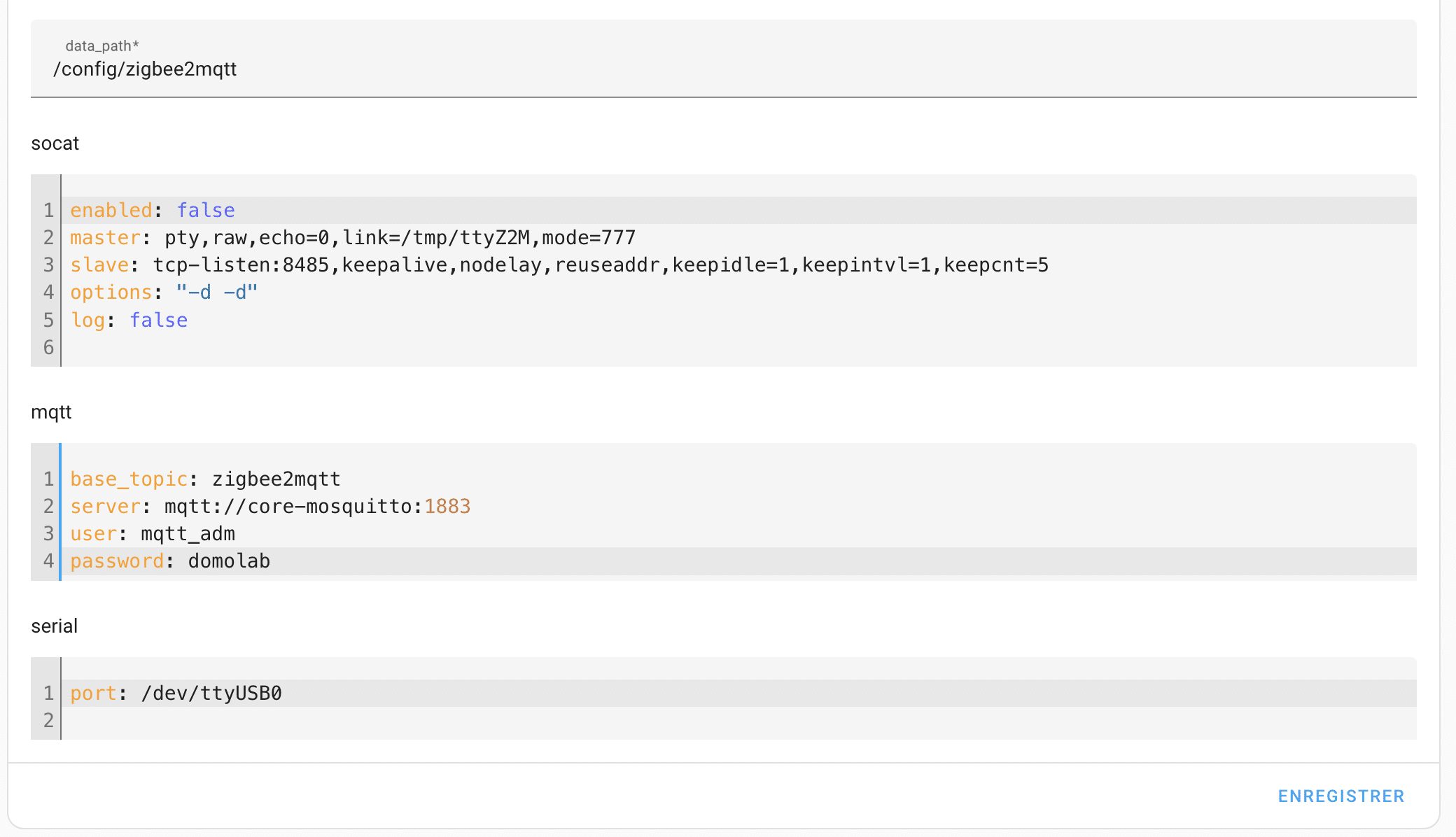
Task: Click the socat slave tcp-listen line
Action: tap(739, 265)
